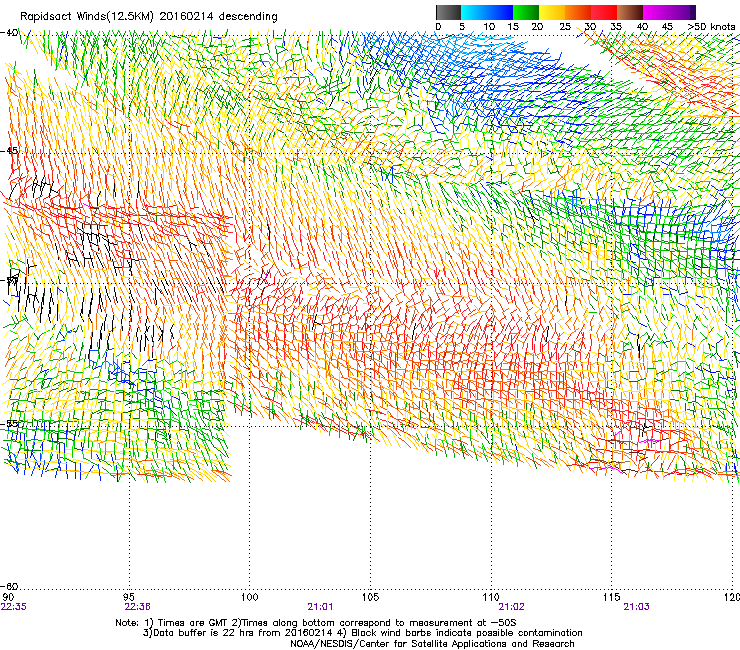Click the longitude label '100'
Viewport: 740px width, 650px height.
[250, 598]
